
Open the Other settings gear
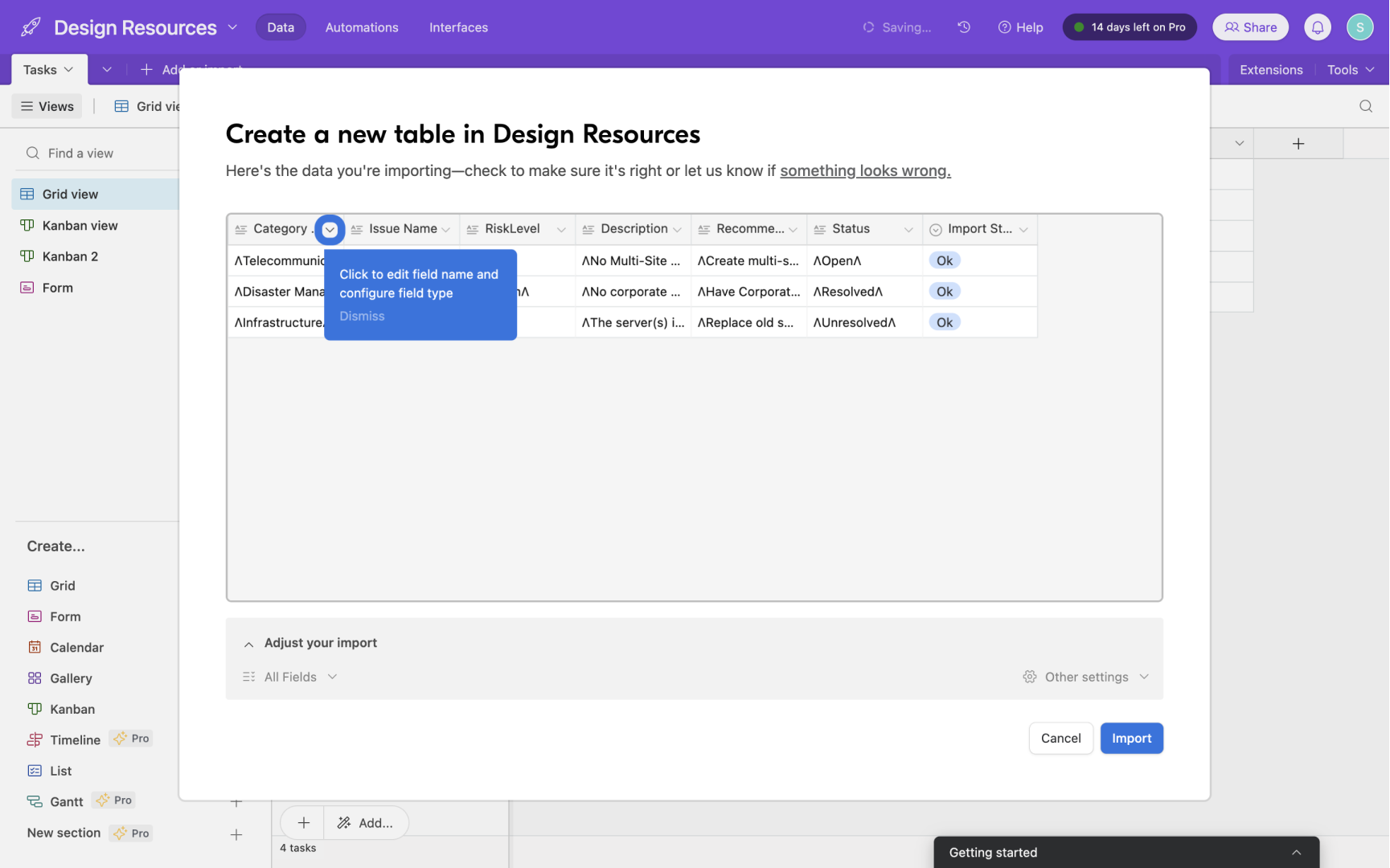(x=1030, y=677)
